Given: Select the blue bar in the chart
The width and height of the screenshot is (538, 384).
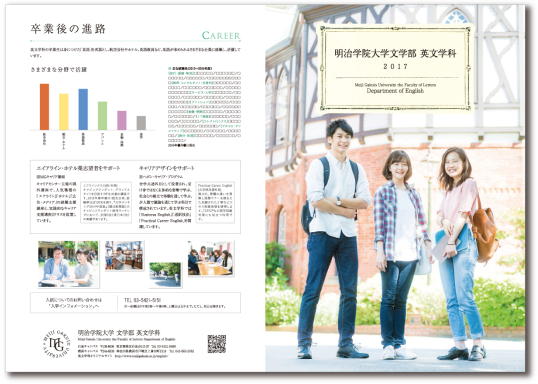Looking at the screenshot, I should point(83,109).
